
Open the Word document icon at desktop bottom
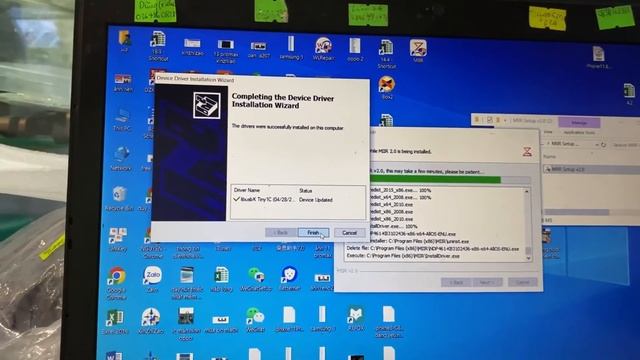coord(114,355)
